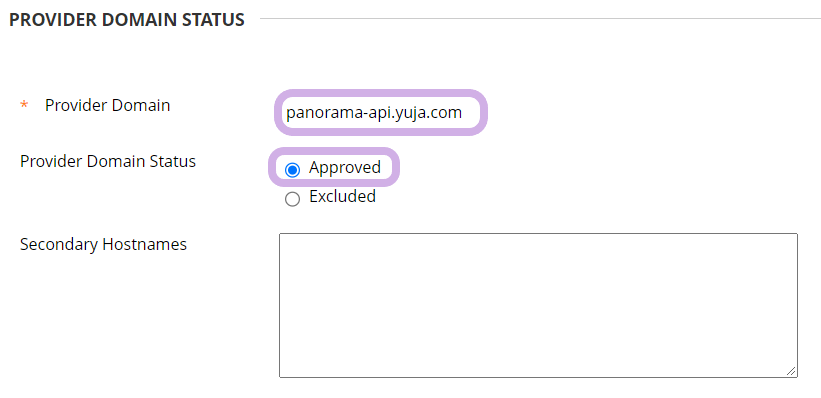Screen dimensions: 821x398
Task: Click the orange required-field asterisk
Action: (x=24, y=106)
